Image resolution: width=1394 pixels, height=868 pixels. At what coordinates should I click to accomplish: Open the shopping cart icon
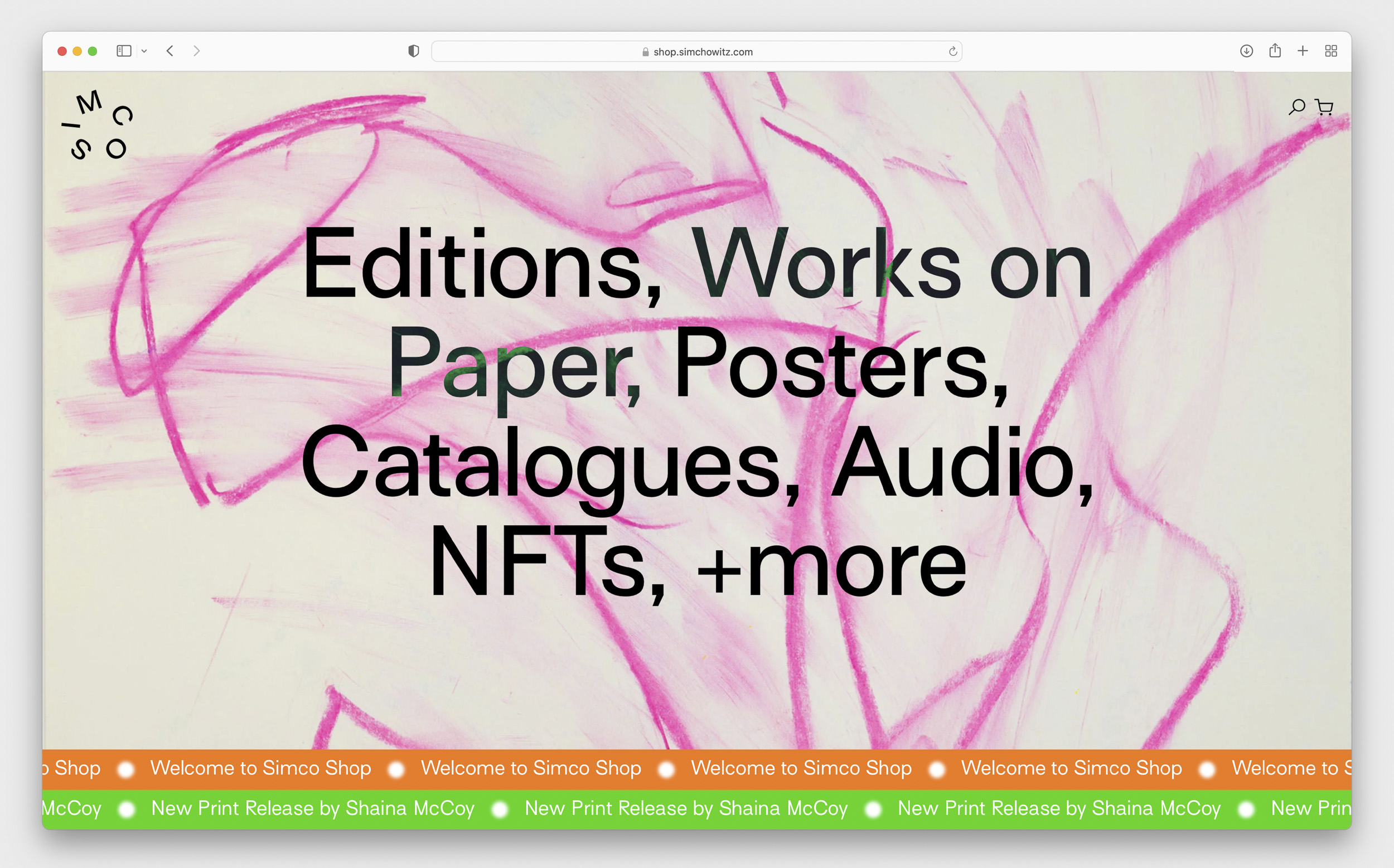(1324, 107)
